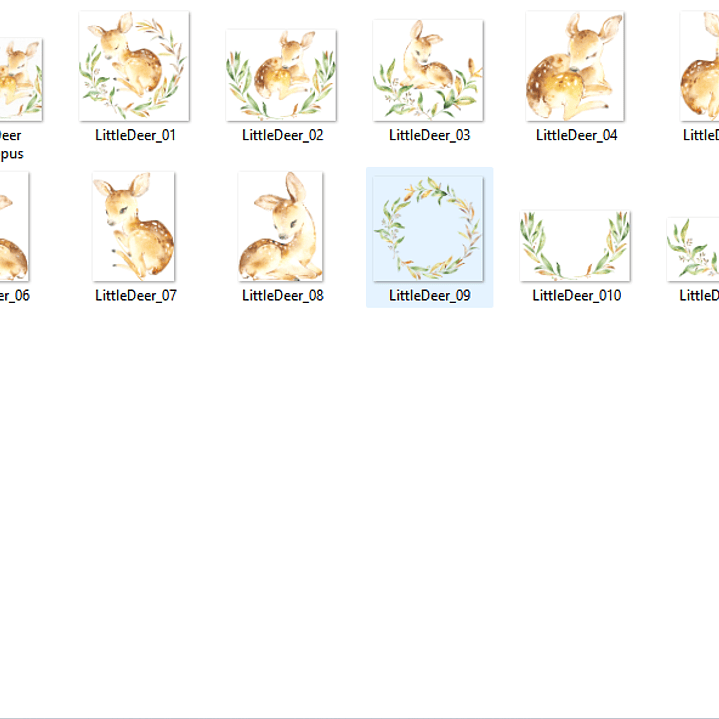Viewport: 719px width, 719px height.
Task: Choose the LittleDeer_010 half-wreath thumbnail
Action: [x=575, y=245]
